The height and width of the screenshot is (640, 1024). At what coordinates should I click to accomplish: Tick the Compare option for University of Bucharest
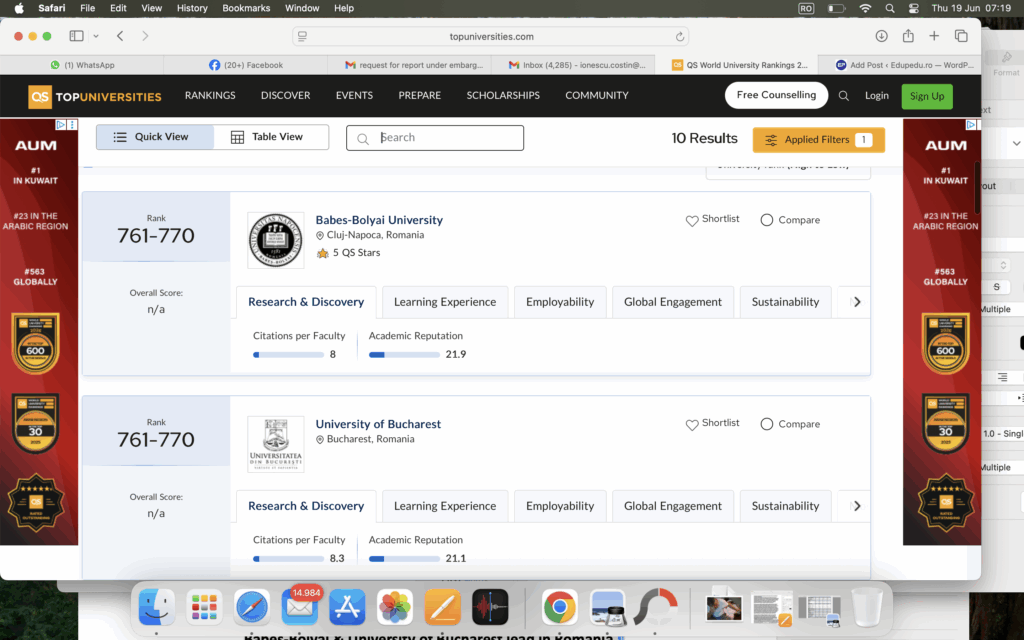point(767,424)
